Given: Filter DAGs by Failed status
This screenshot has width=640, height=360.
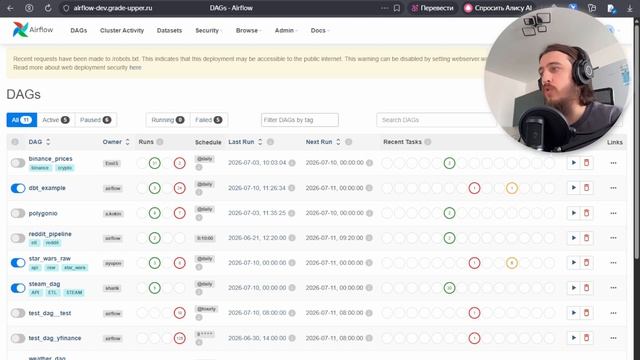Looking at the screenshot, I should 209,120.
